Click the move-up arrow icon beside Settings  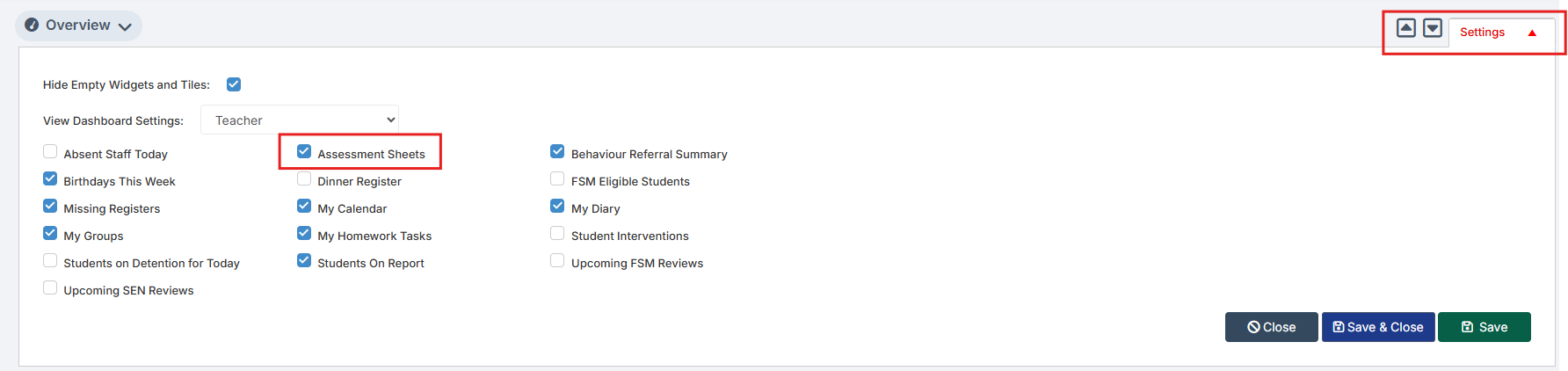(1406, 28)
